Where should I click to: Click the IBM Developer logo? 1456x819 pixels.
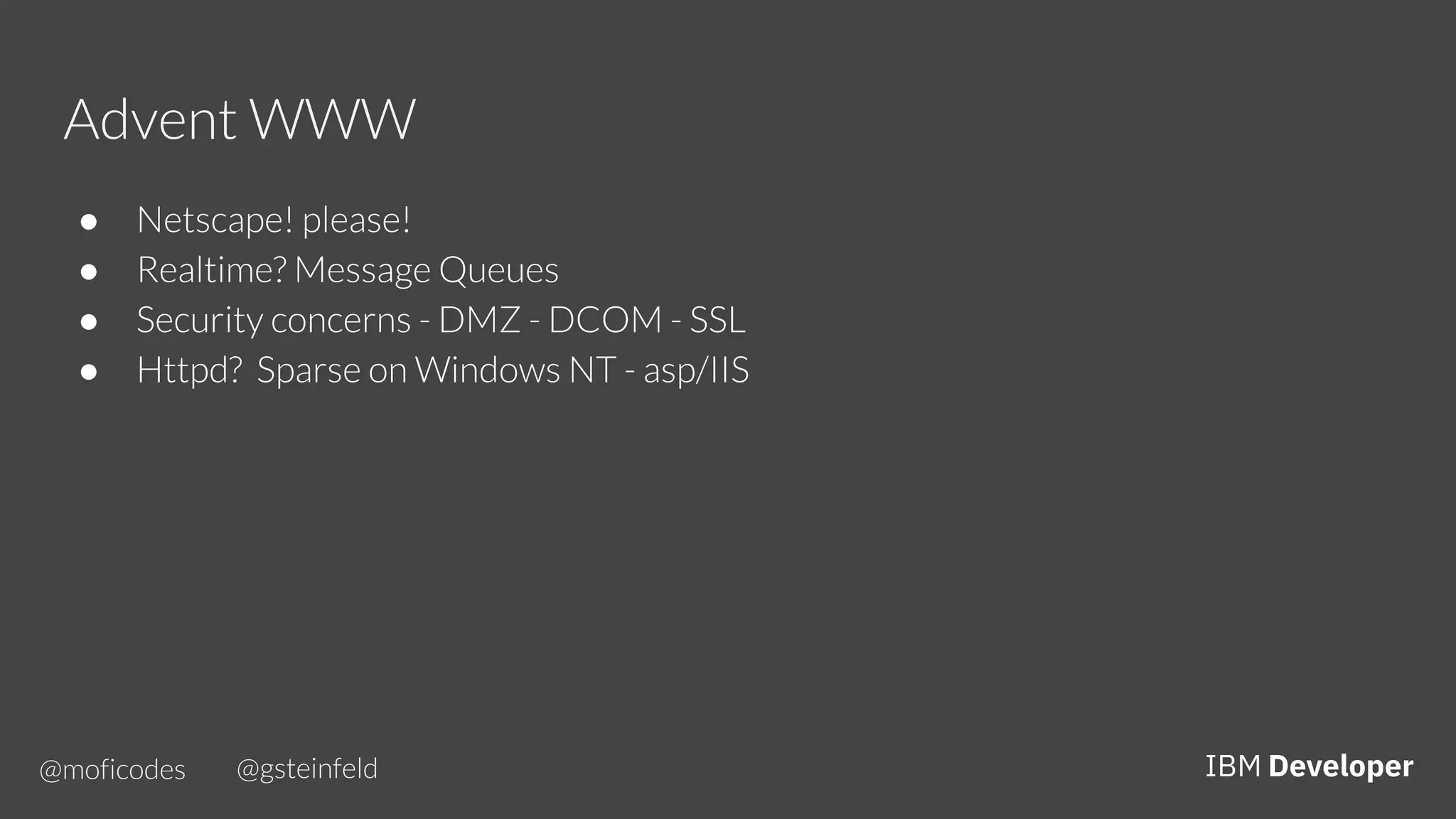1309,766
